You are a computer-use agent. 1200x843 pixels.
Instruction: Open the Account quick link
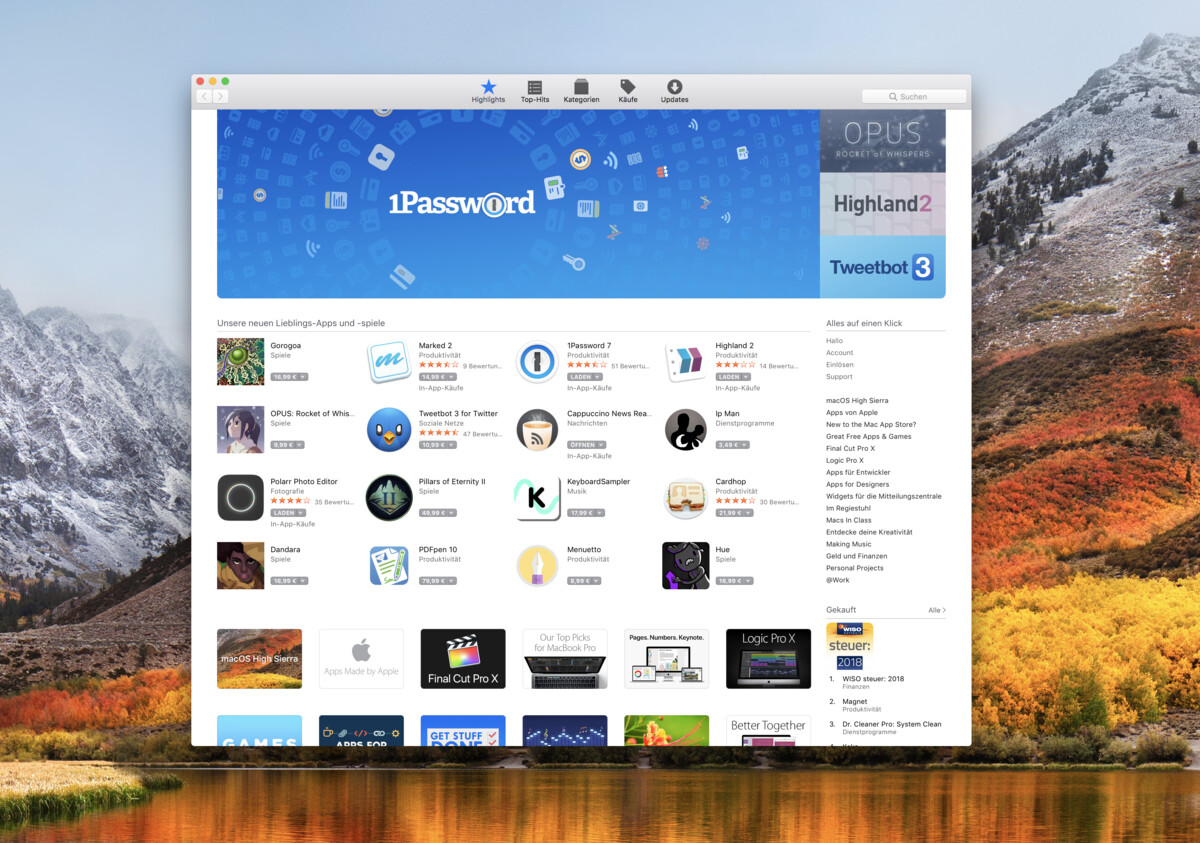coord(840,353)
